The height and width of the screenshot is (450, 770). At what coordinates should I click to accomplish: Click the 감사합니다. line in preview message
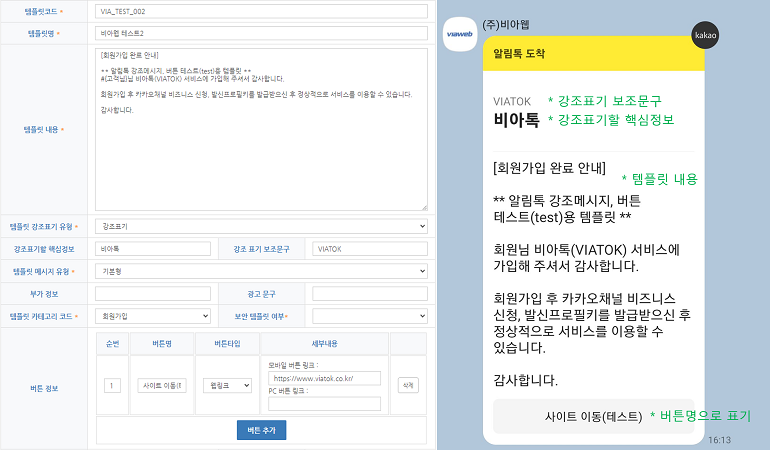tap(525, 380)
